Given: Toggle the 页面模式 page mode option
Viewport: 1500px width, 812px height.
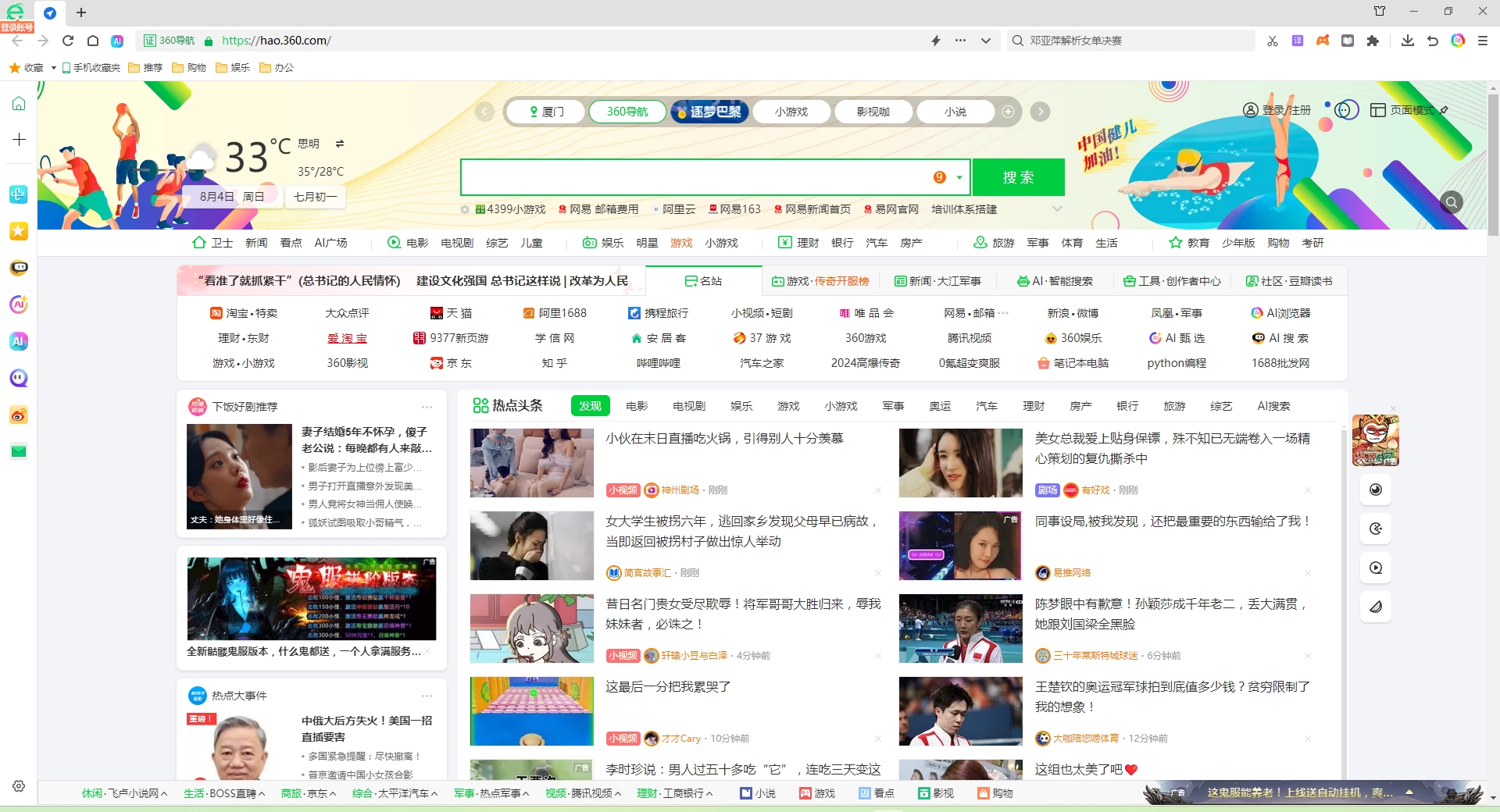Looking at the screenshot, I should point(1402,110).
